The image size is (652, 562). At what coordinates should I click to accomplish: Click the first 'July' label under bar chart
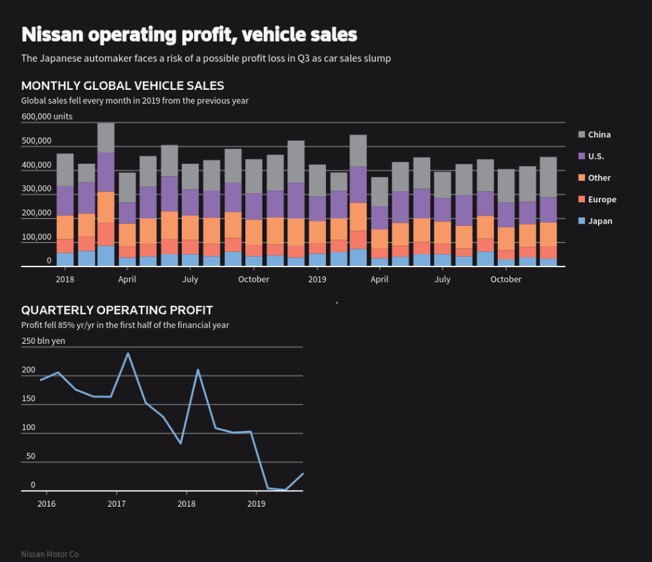(190, 279)
